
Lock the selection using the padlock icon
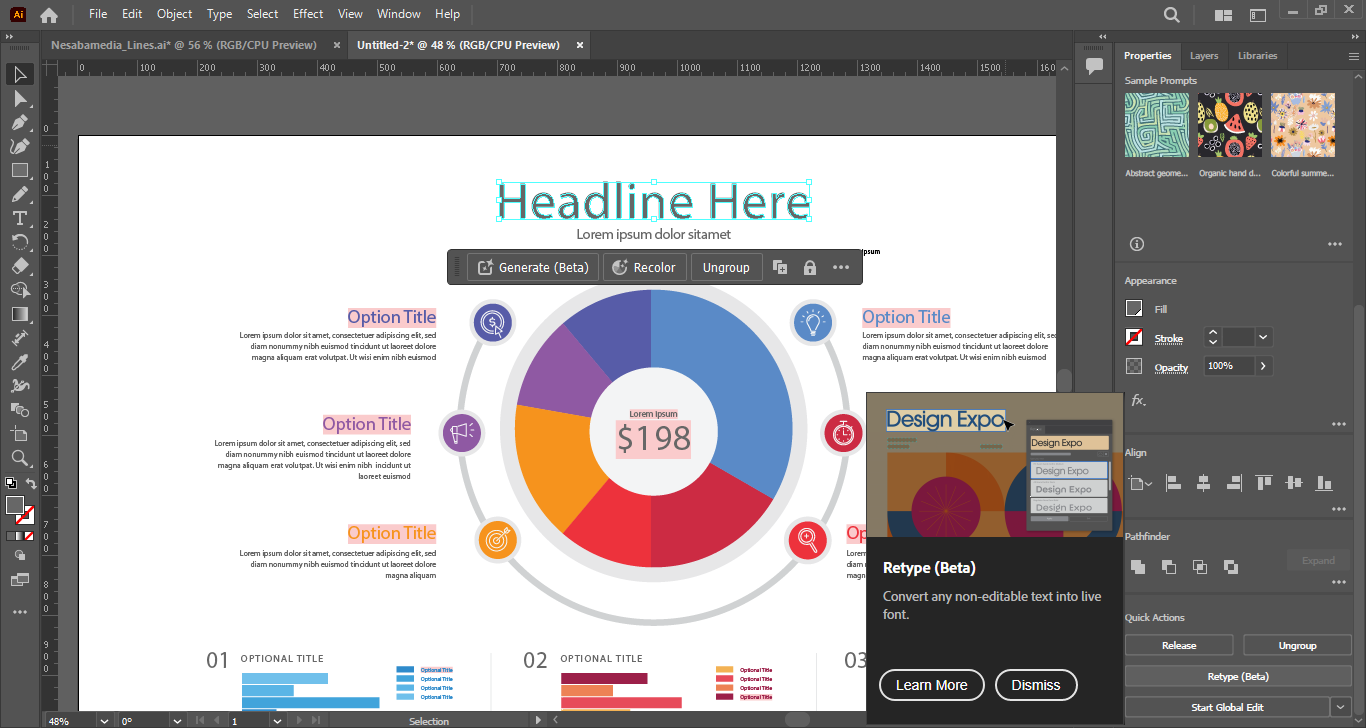810,268
